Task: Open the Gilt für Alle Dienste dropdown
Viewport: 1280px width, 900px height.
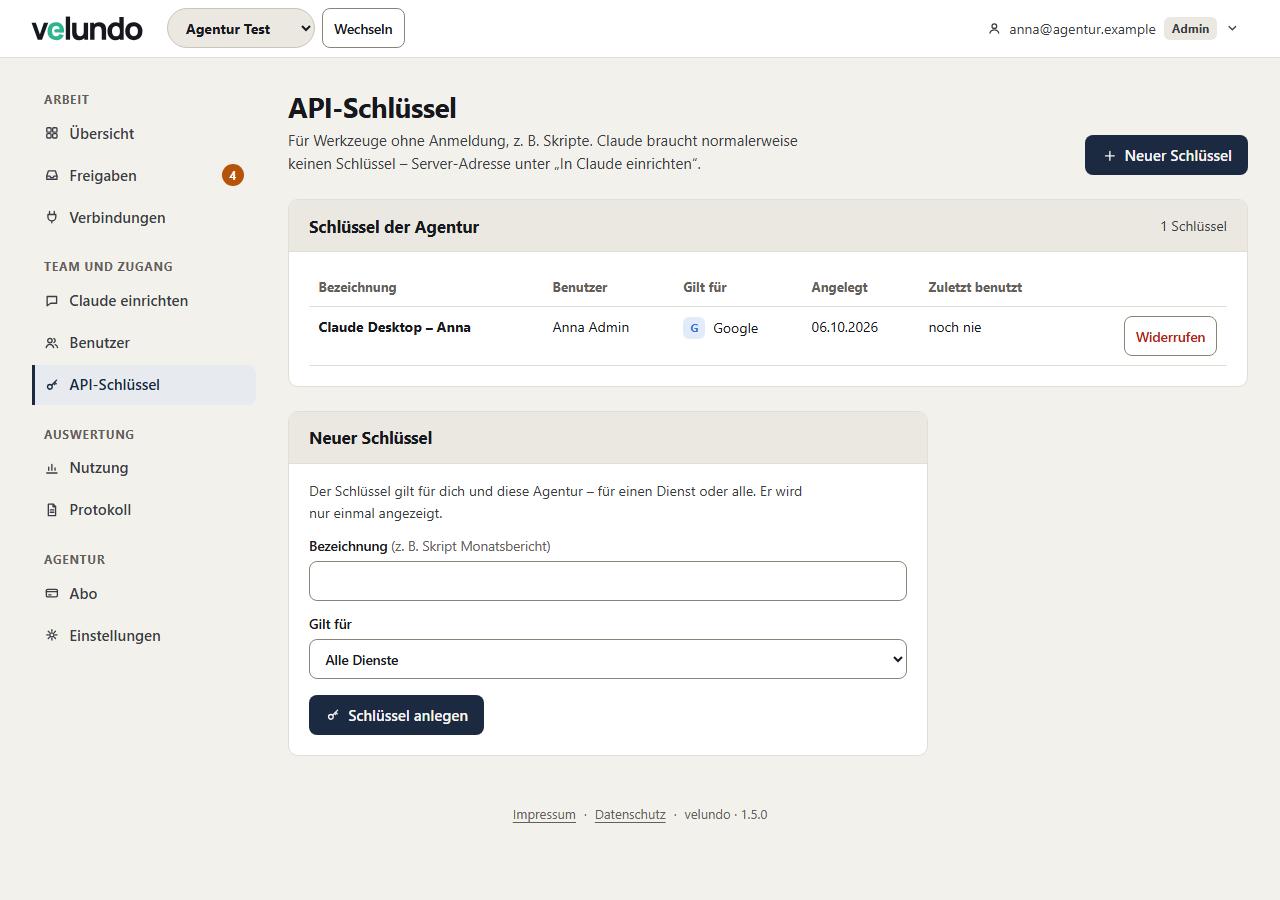Action: (x=608, y=659)
